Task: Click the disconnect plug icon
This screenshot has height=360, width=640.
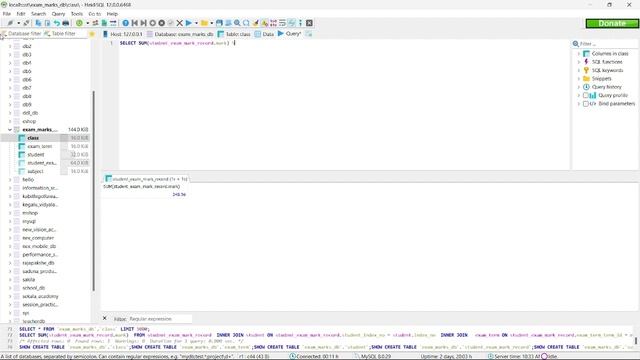Action: point(26,23)
